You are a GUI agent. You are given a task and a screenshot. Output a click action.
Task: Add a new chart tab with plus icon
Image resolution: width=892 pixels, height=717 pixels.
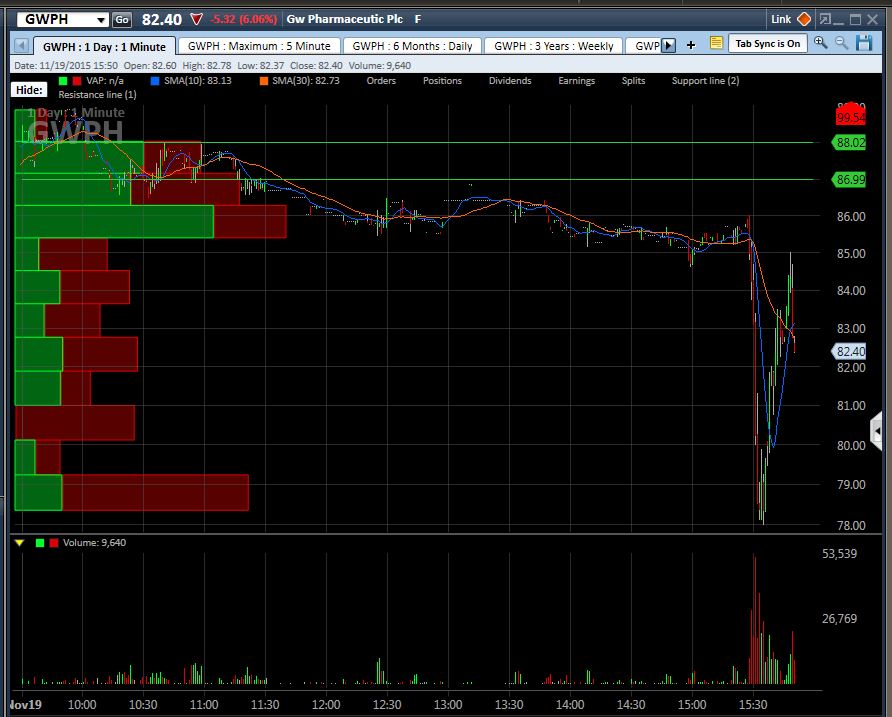(691, 45)
